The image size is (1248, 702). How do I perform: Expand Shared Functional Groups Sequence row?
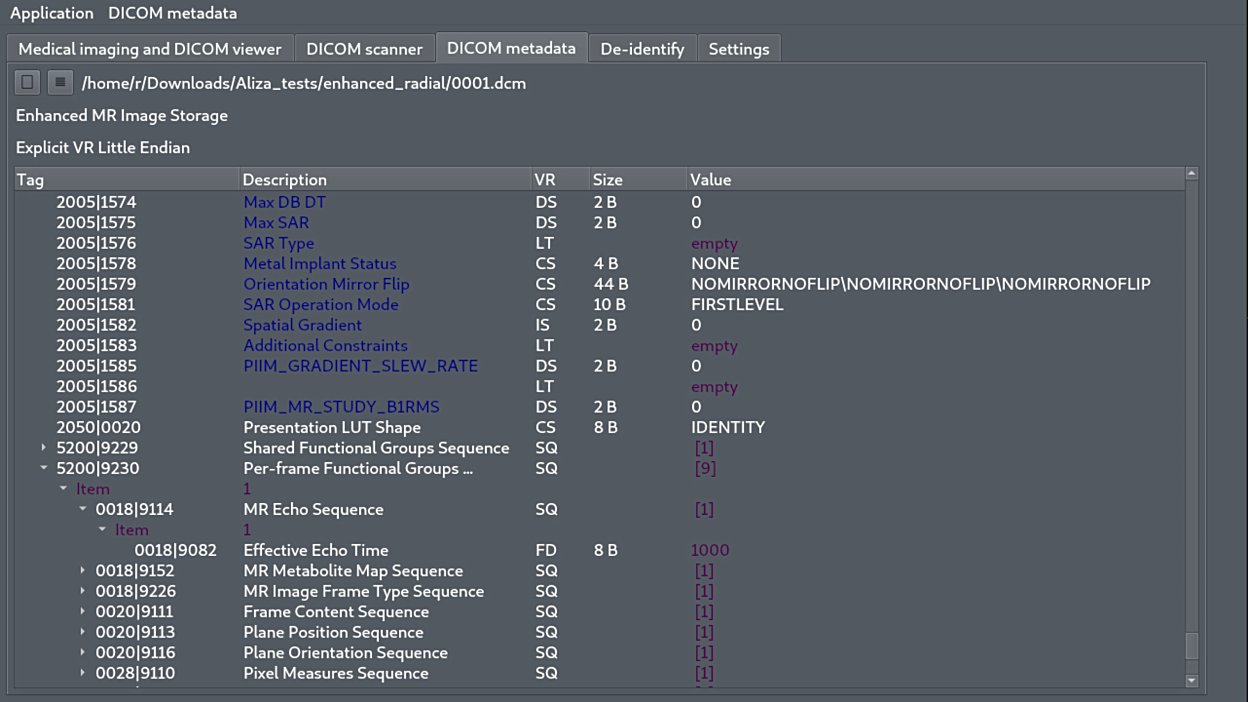click(x=44, y=448)
